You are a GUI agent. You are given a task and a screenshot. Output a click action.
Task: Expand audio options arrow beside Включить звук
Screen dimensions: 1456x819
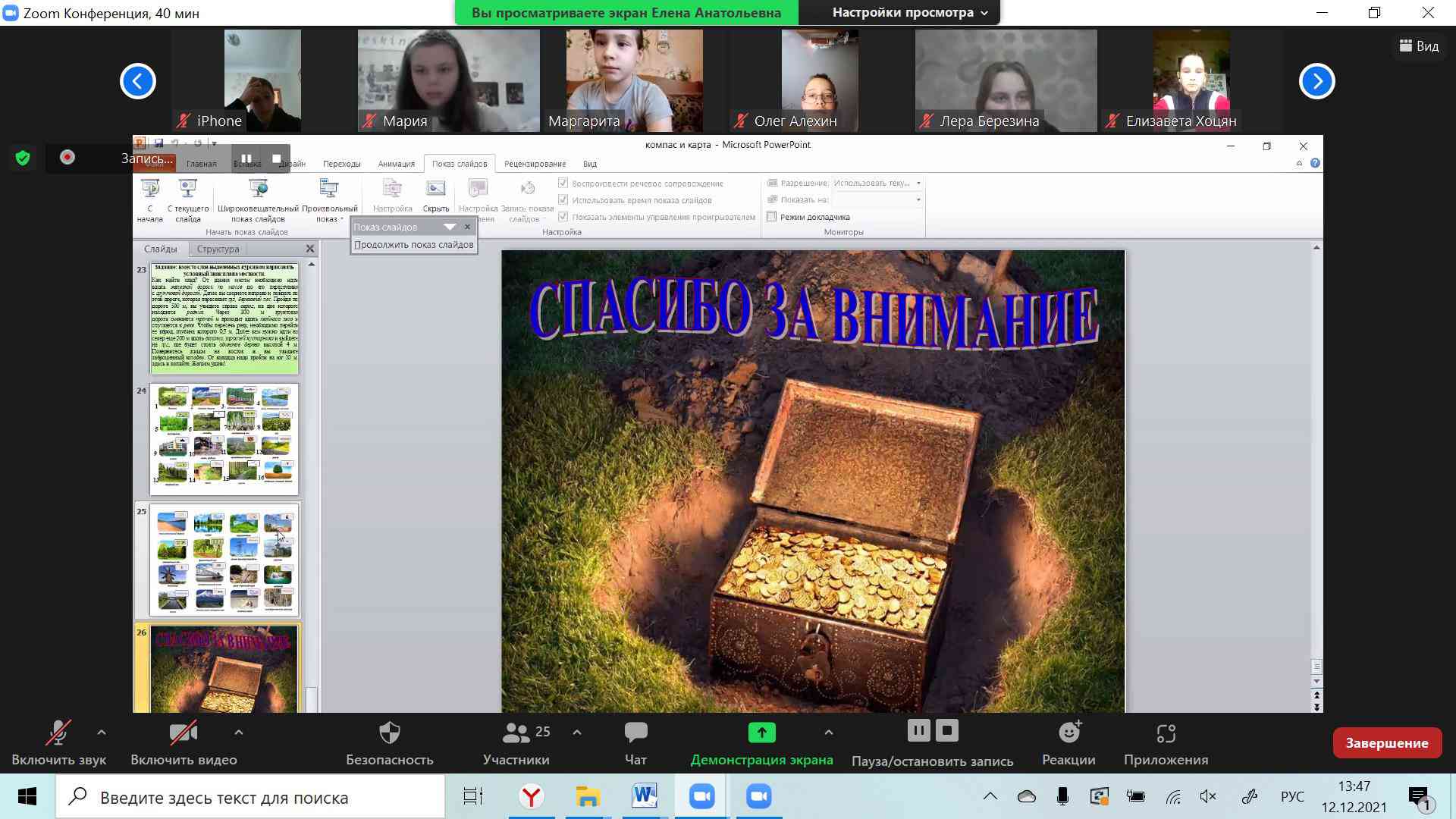pyautogui.click(x=102, y=733)
